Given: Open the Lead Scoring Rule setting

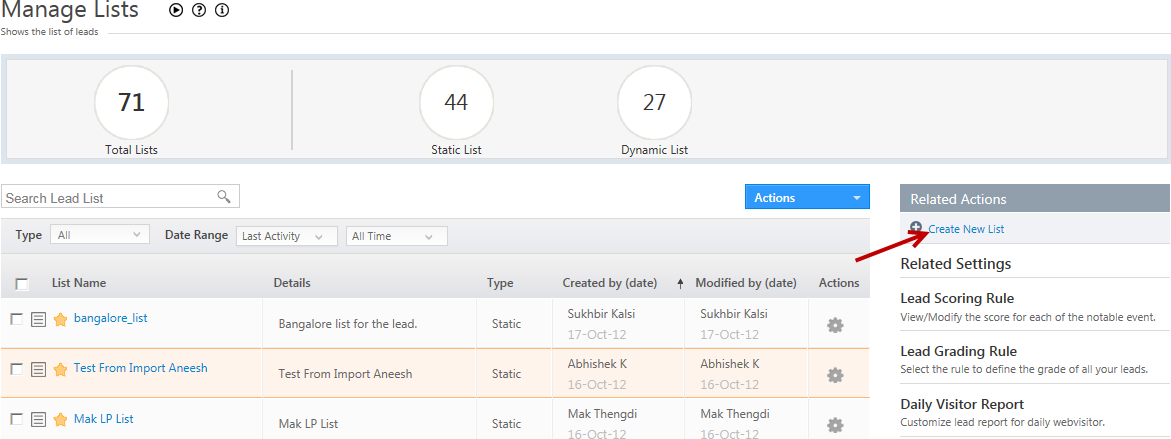Looking at the screenshot, I should (x=957, y=298).
